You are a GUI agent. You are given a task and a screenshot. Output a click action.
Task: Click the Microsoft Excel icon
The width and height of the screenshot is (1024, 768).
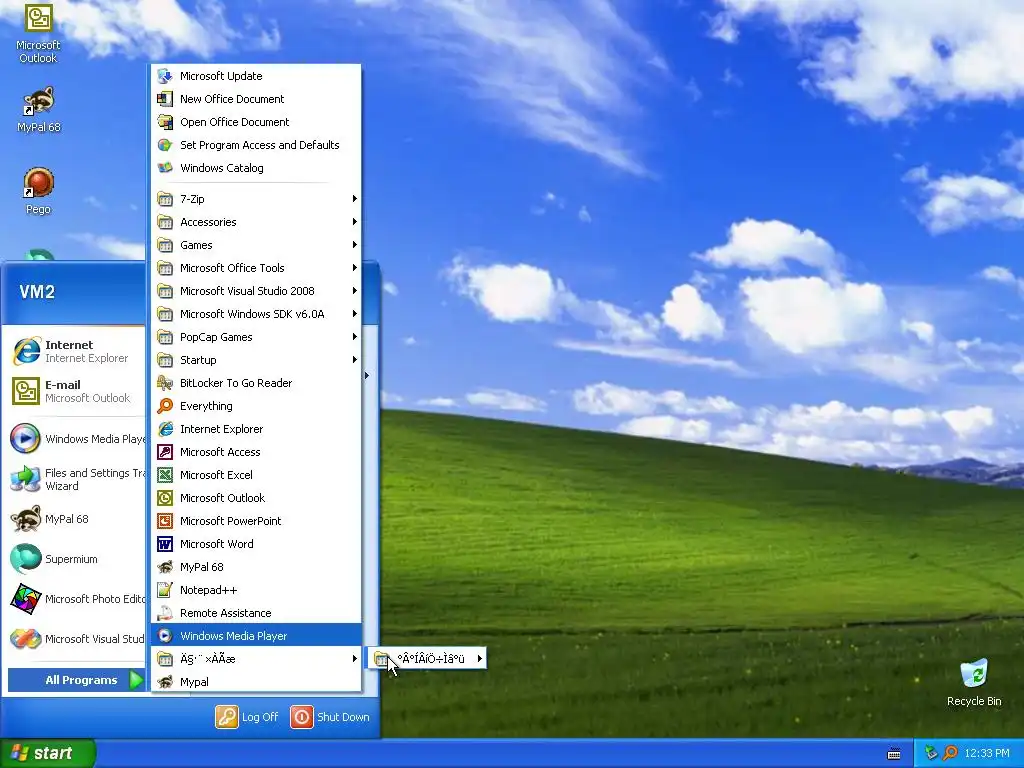(165, 475)
